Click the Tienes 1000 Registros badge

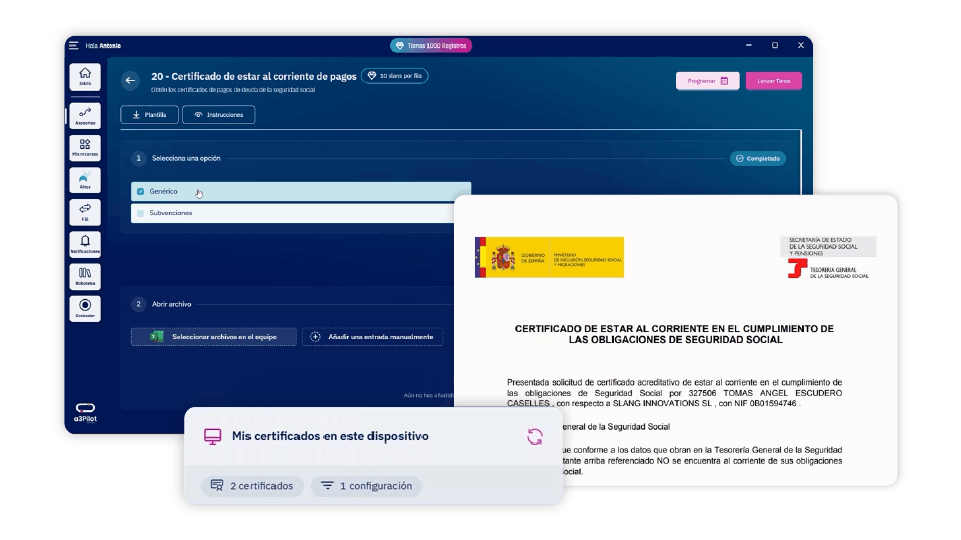(431, 45)
